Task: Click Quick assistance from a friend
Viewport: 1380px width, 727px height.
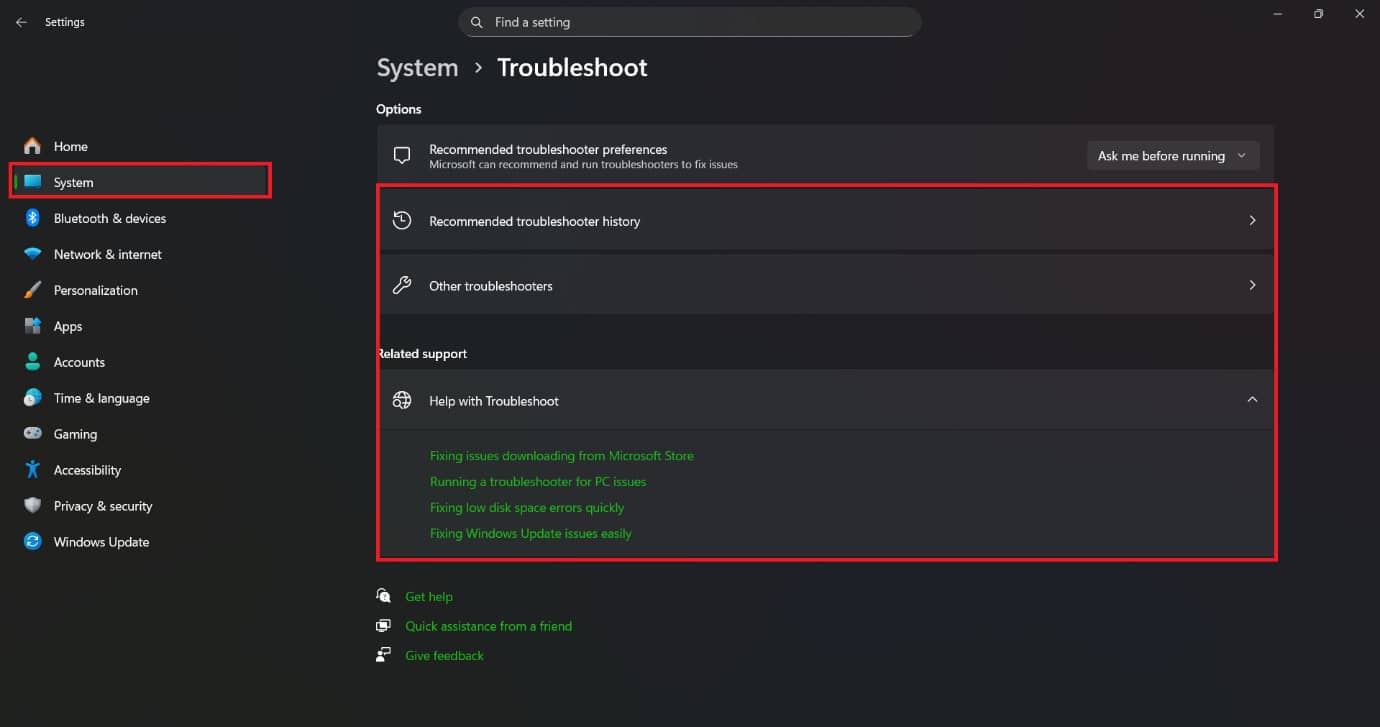Action: tap(488, 626)
